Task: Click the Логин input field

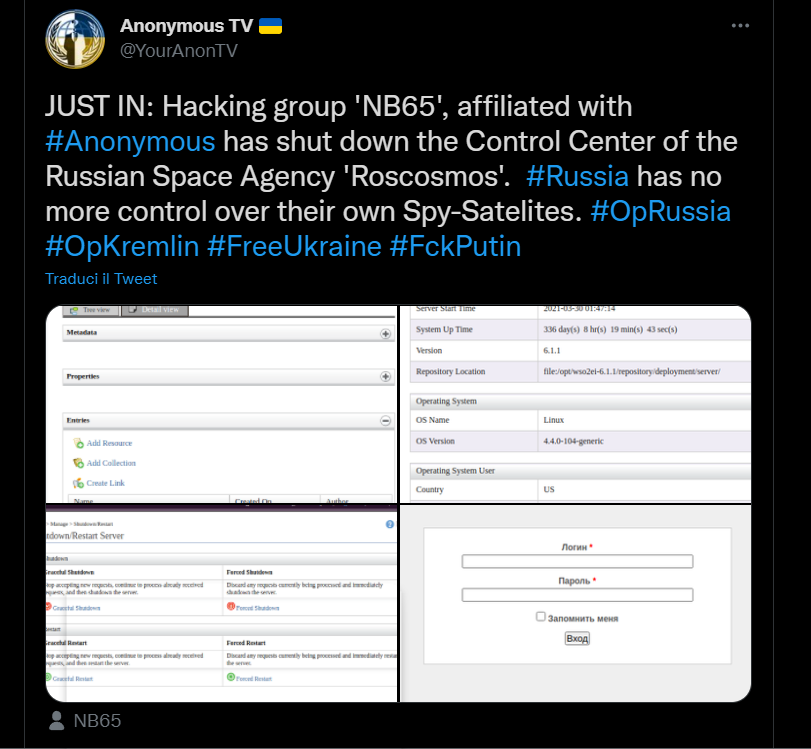Action: tap(577, 562)
